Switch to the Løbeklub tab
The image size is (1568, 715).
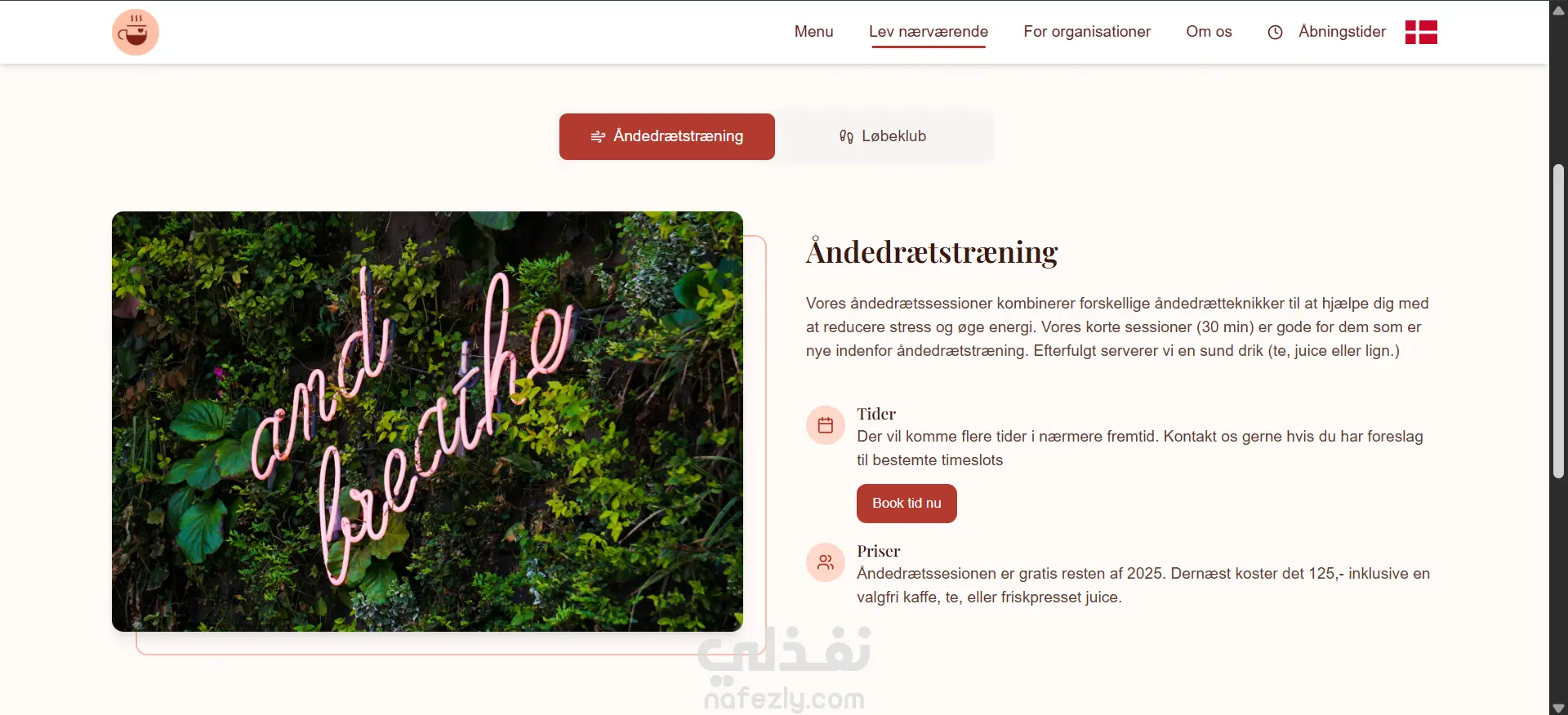click(x=884, y=136)
